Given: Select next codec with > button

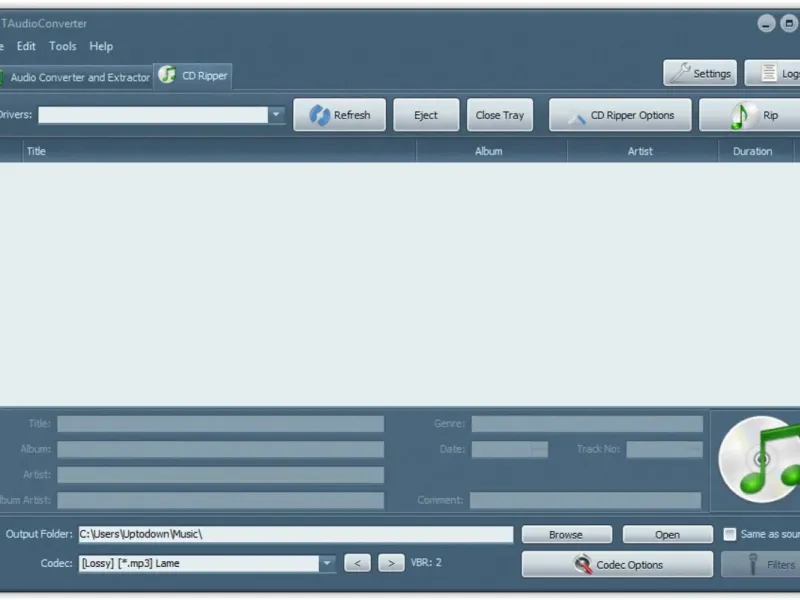Looking at the screenshot, I should coord(391,563).
